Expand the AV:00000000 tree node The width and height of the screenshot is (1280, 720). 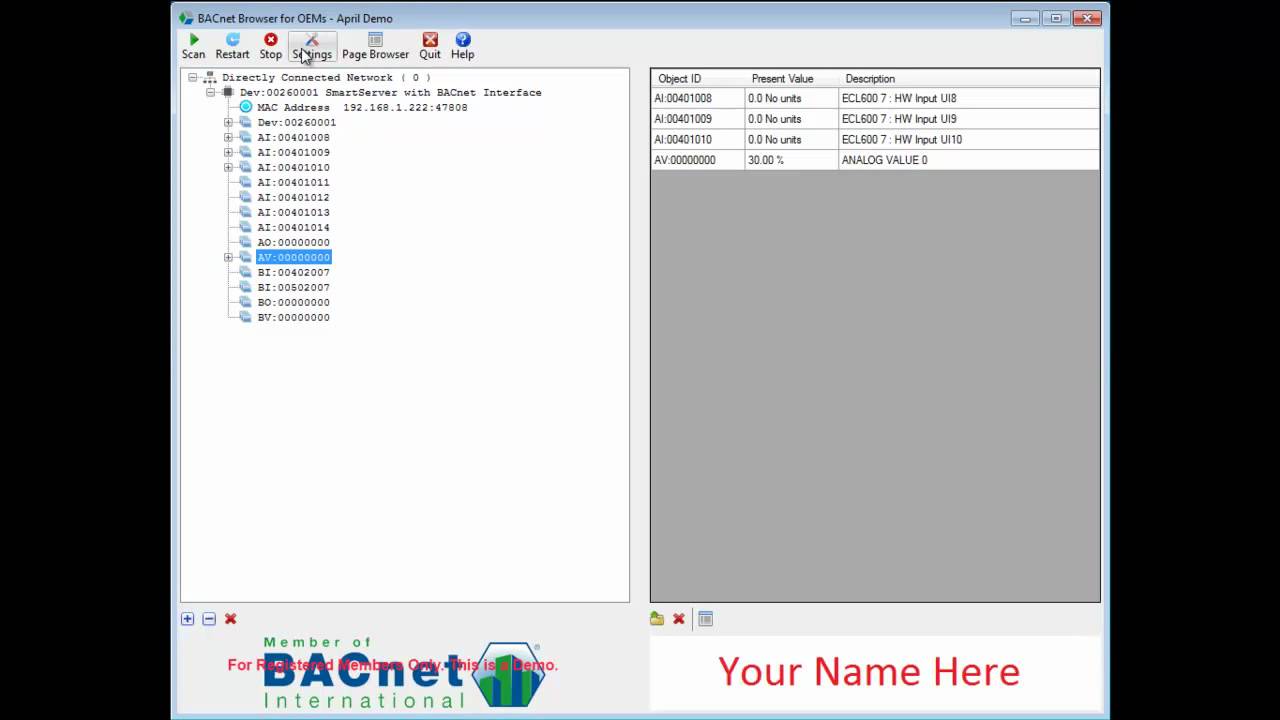(228, 257)
